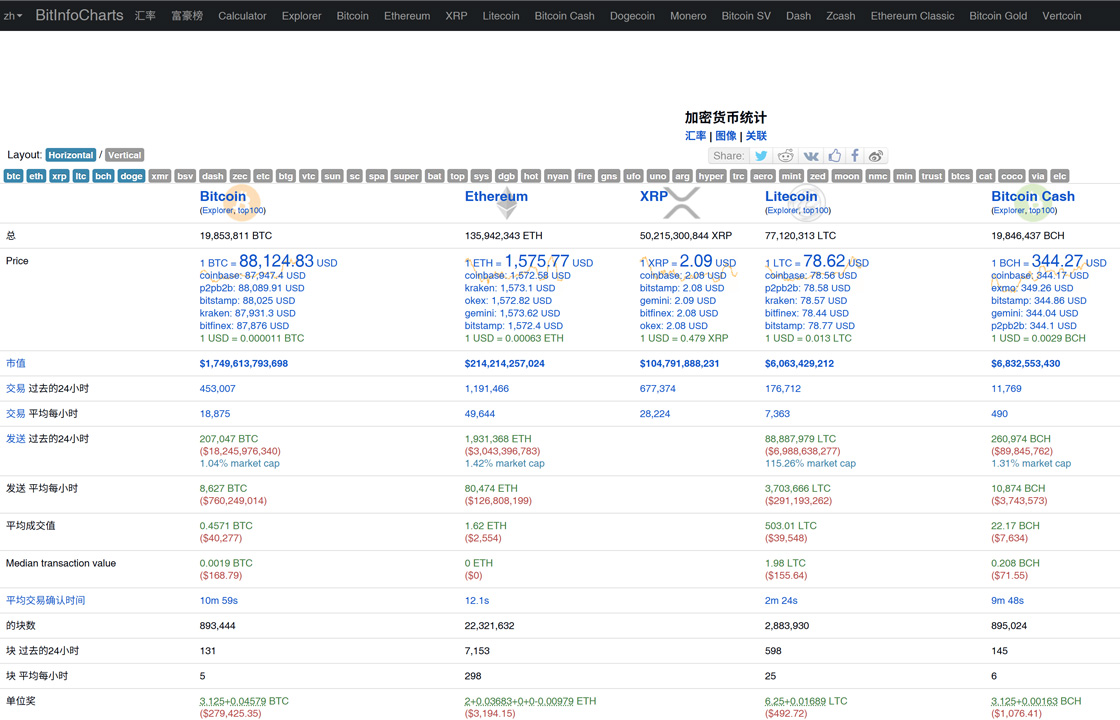This screenshot has width=1120, height=720.
Task: Open Calculator in the top navigation
Action: click(x=242, y=16)
